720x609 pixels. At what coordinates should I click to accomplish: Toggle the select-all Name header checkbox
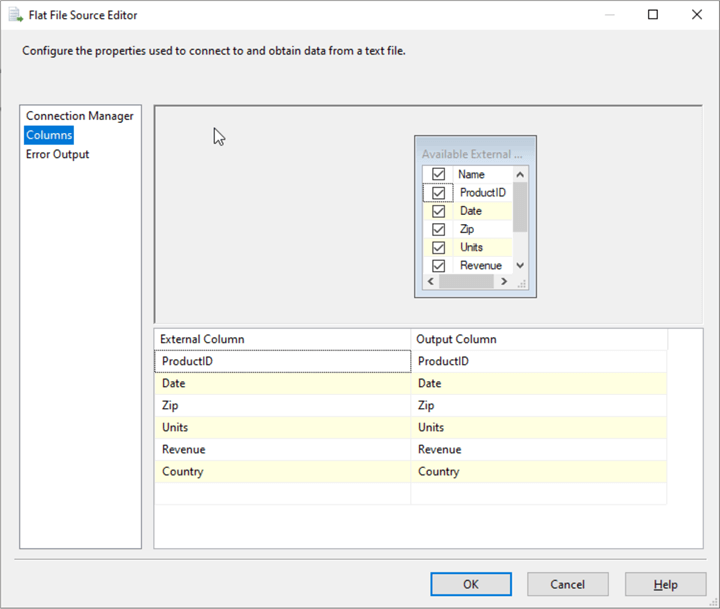pos(438,174)
